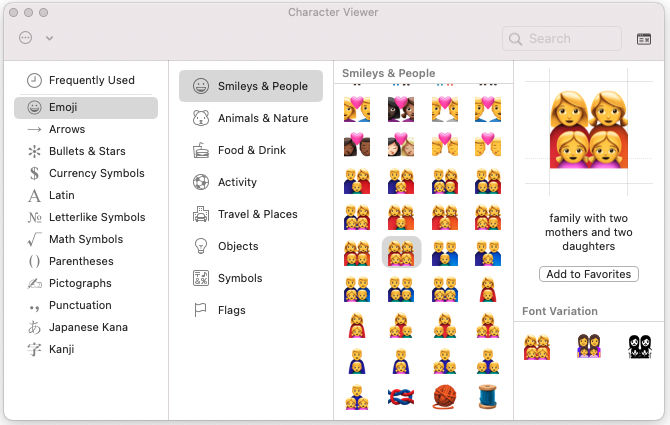The height and width of the screenshot is (425, 670).
Task: Pick the yarn ball emoji
Action: [x=444, y=396]
